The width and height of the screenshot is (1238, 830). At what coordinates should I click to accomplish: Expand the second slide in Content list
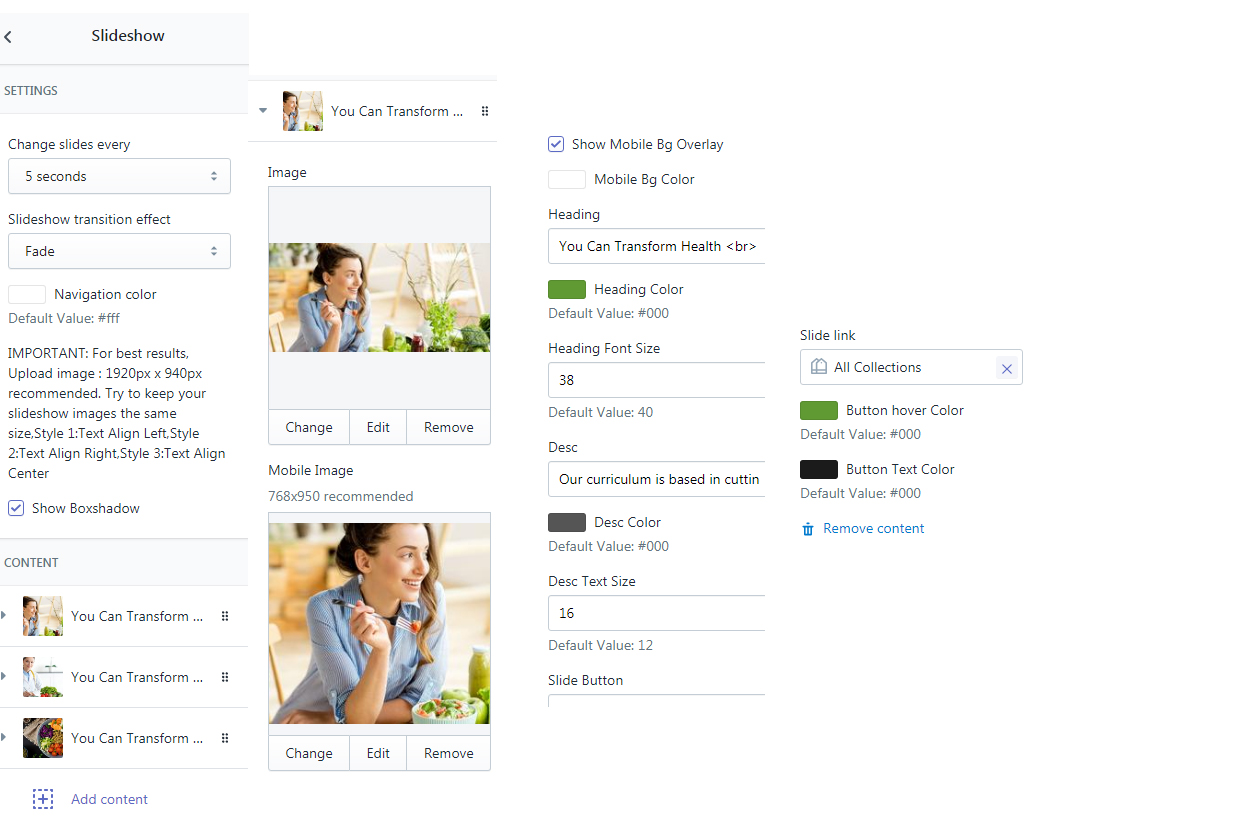pyautogui.click(x=4, y=677)
